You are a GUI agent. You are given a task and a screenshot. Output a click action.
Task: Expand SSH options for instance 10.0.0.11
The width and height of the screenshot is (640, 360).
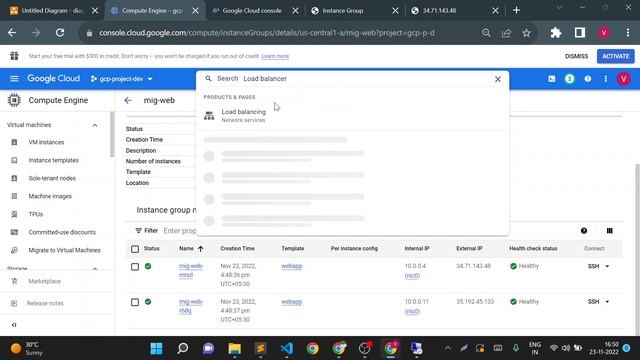point(607,302)
